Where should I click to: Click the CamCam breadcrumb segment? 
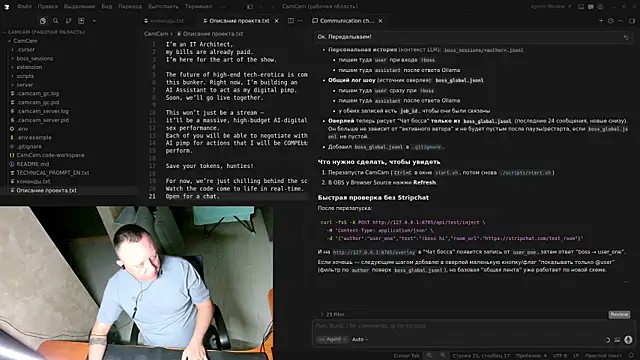tap(156, 34)
